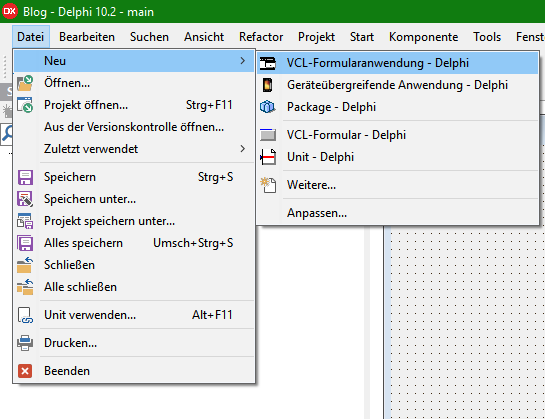
Task: Click the red Beenden X icon
Action: click(25, 371)
